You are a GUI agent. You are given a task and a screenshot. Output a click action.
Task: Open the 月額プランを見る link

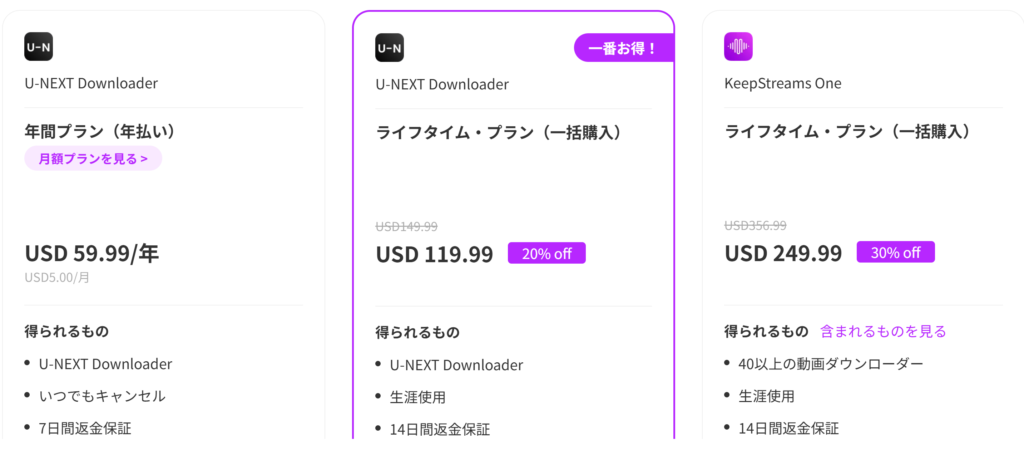tap(93, 158)
